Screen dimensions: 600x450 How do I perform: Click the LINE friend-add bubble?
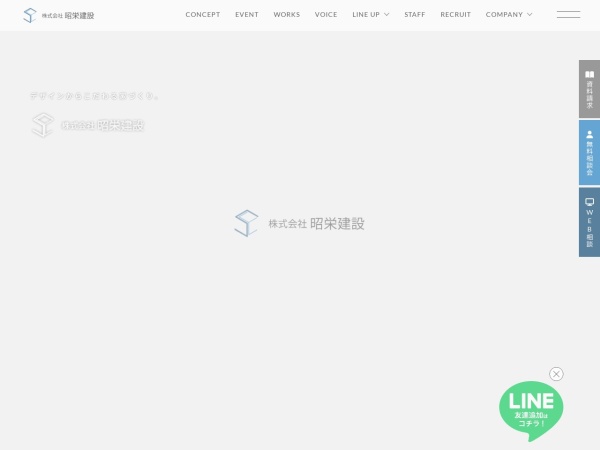pyautogui.click(x=531, y=411)
